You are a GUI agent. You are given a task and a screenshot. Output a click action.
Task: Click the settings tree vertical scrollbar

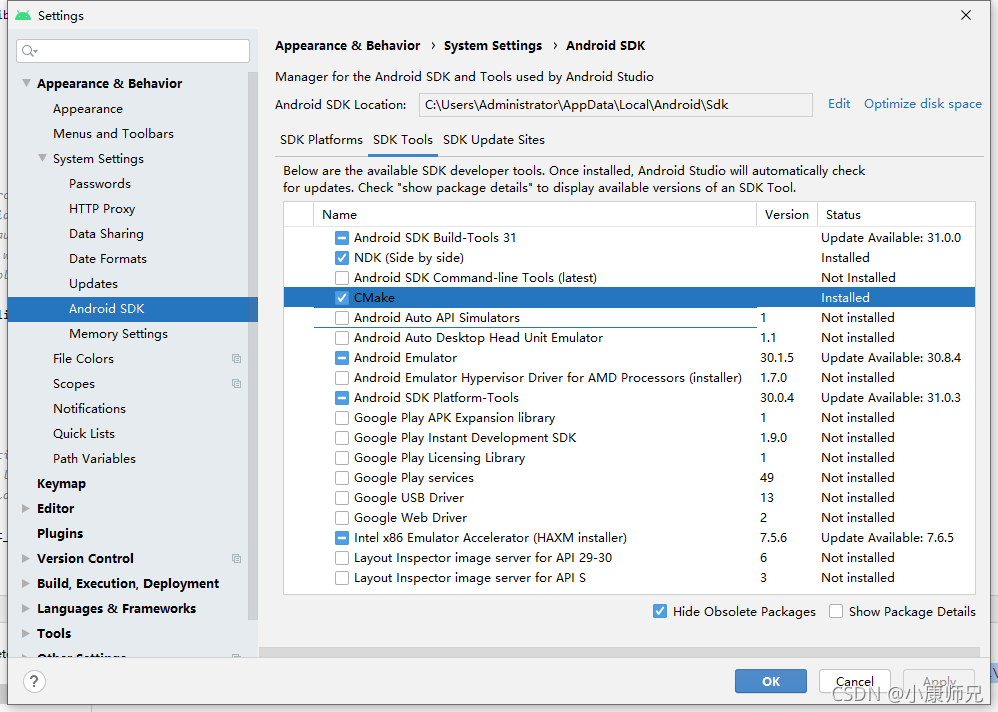(253, 344)
